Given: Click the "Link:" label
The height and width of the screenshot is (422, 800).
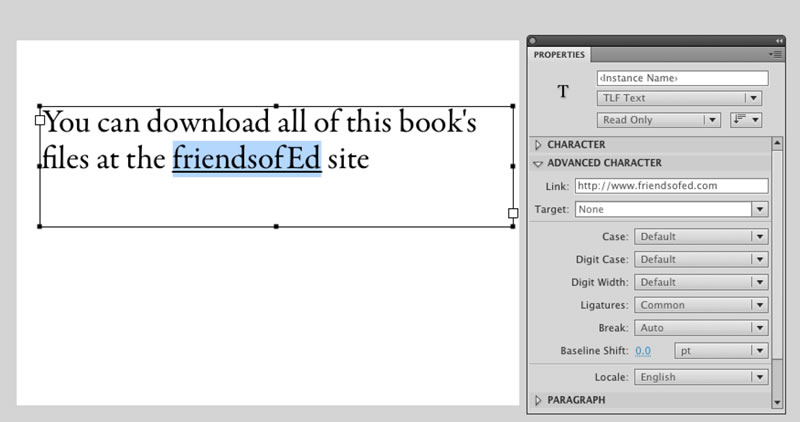Looking at the screenshot, I should [x=557, y=187].
